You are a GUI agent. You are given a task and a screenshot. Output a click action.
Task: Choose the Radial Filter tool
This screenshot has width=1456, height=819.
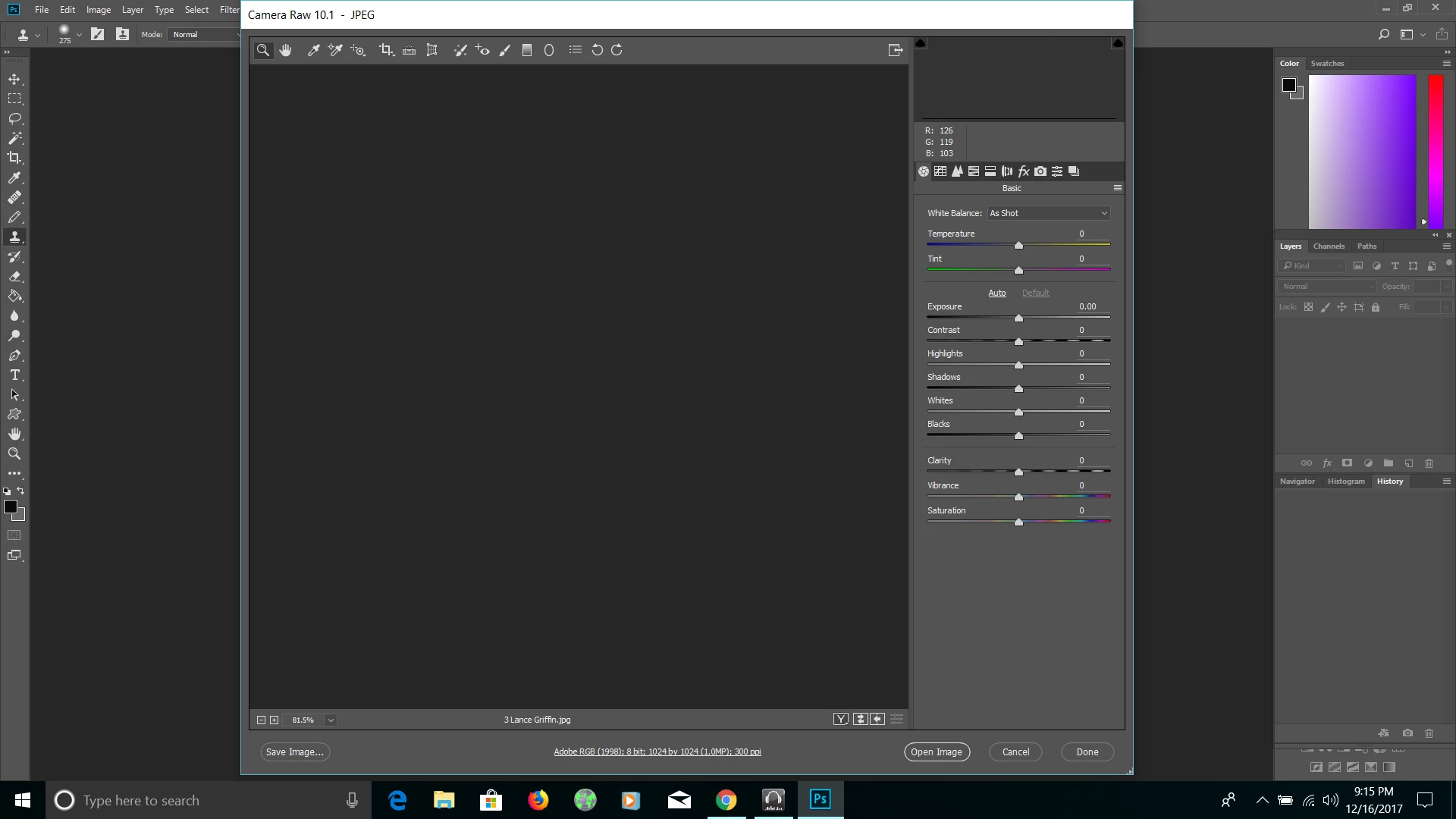[549, 50]
